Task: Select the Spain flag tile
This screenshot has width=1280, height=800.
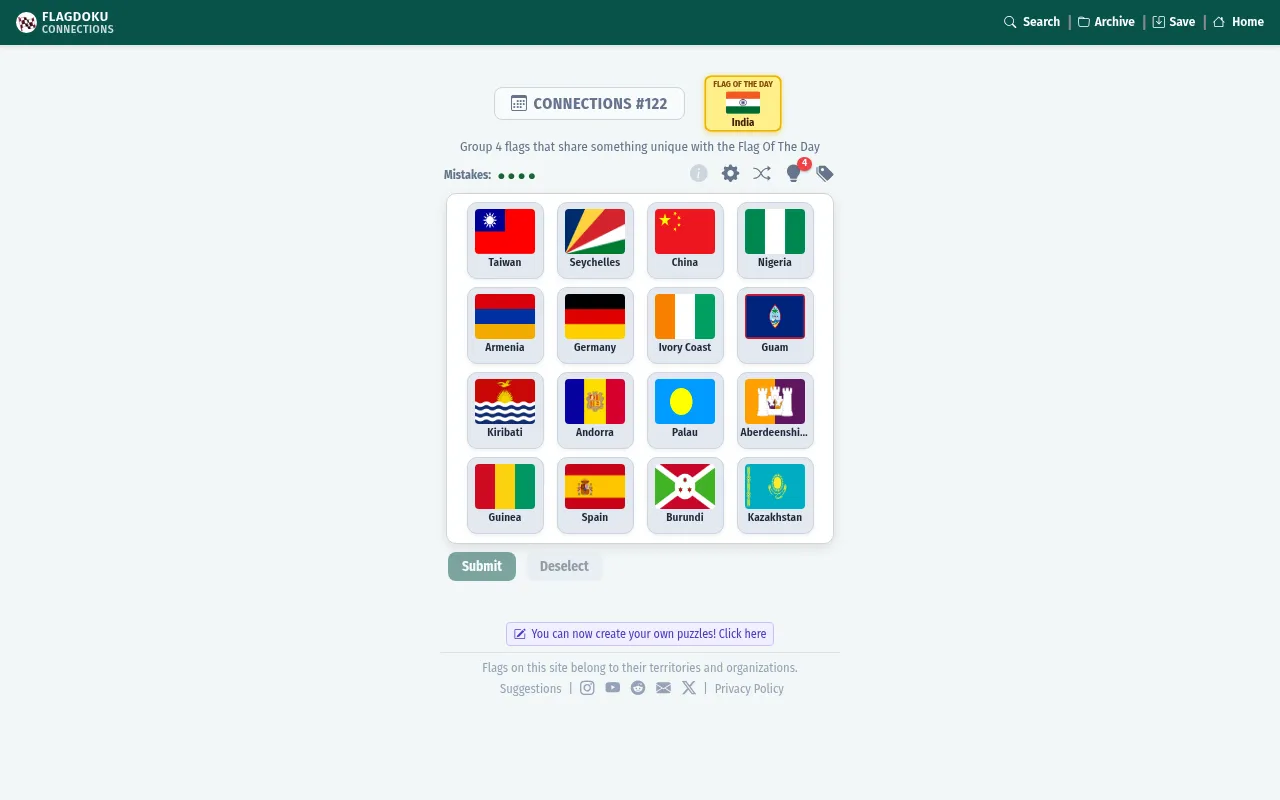Action: tap(595, 495)
